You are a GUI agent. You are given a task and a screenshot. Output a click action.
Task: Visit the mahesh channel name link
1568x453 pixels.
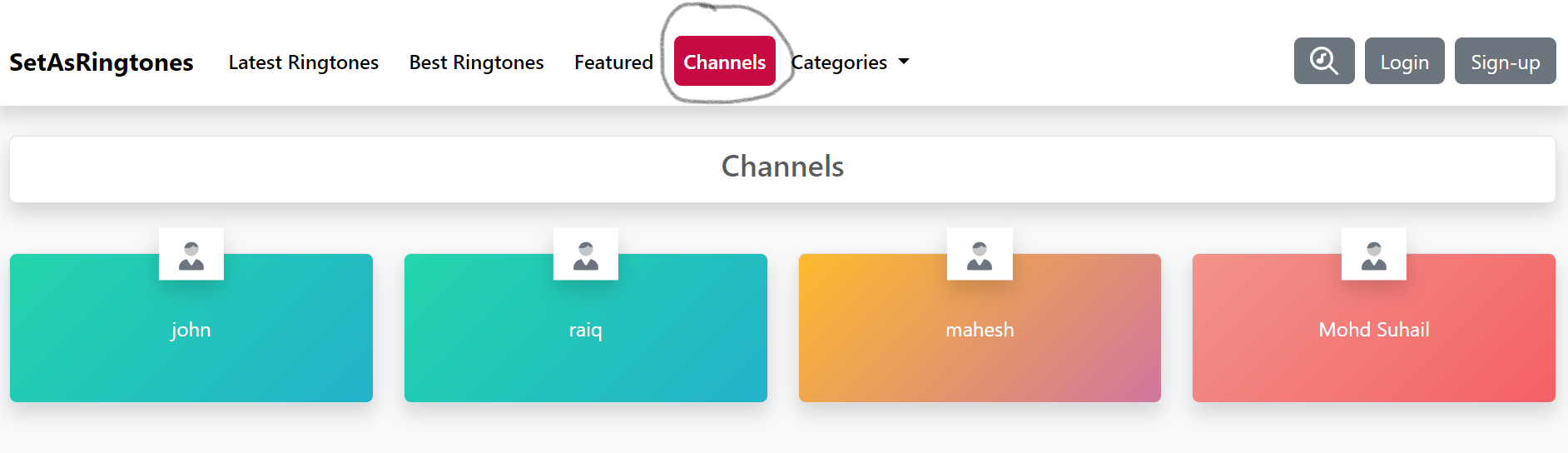point(980,330)
